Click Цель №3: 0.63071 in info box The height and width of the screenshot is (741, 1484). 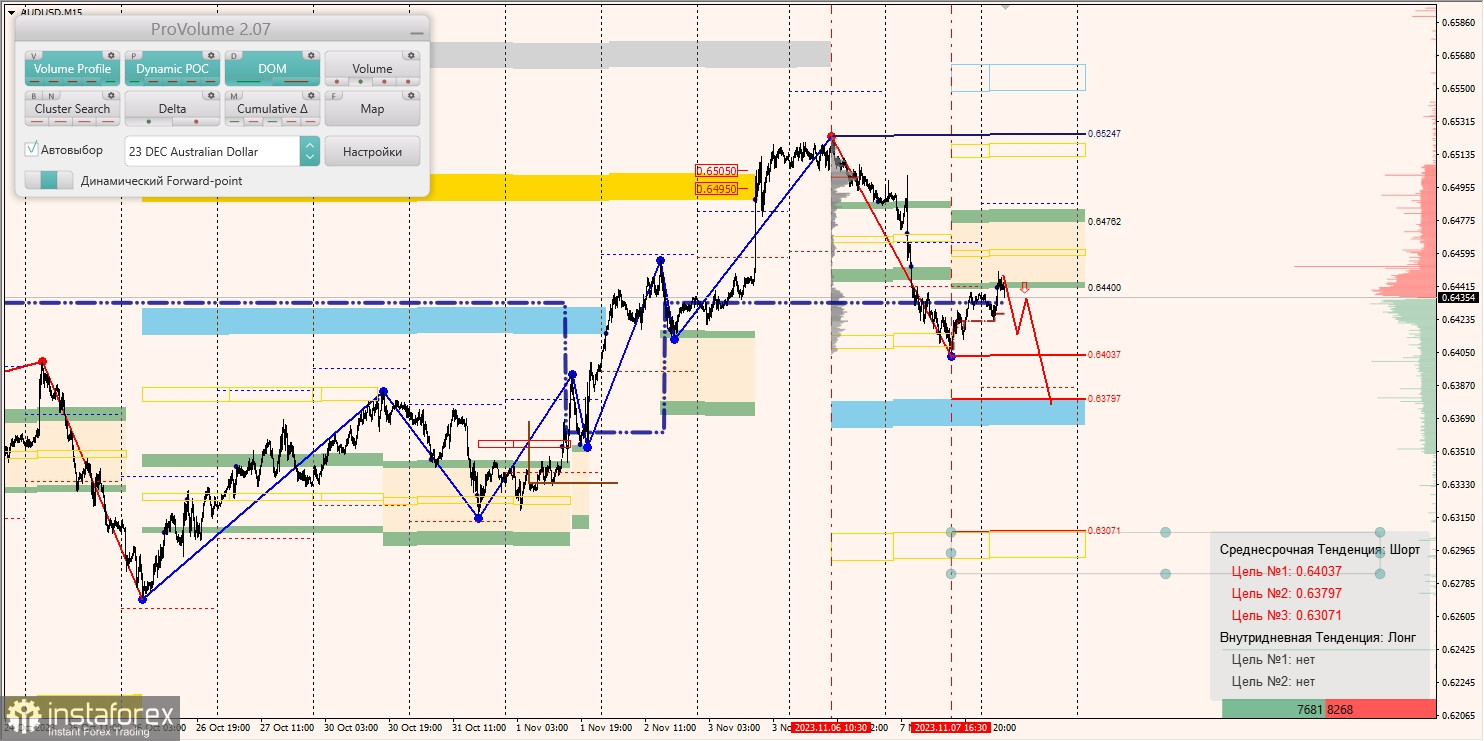pyautogui.click(x=1286, y=615)
